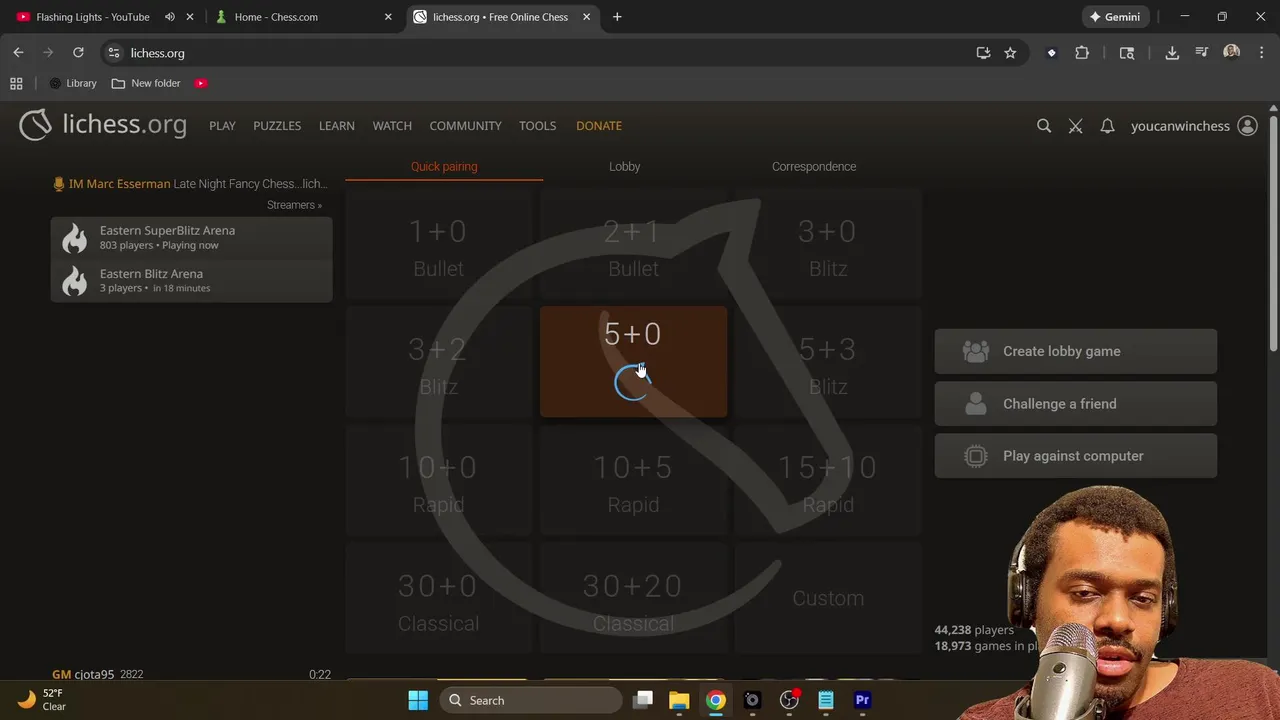Switch to Flashing Lights YouTube tab
The height and width of the screenshot is (720, 1280).
pyautogui.click(x=92, y=17)
